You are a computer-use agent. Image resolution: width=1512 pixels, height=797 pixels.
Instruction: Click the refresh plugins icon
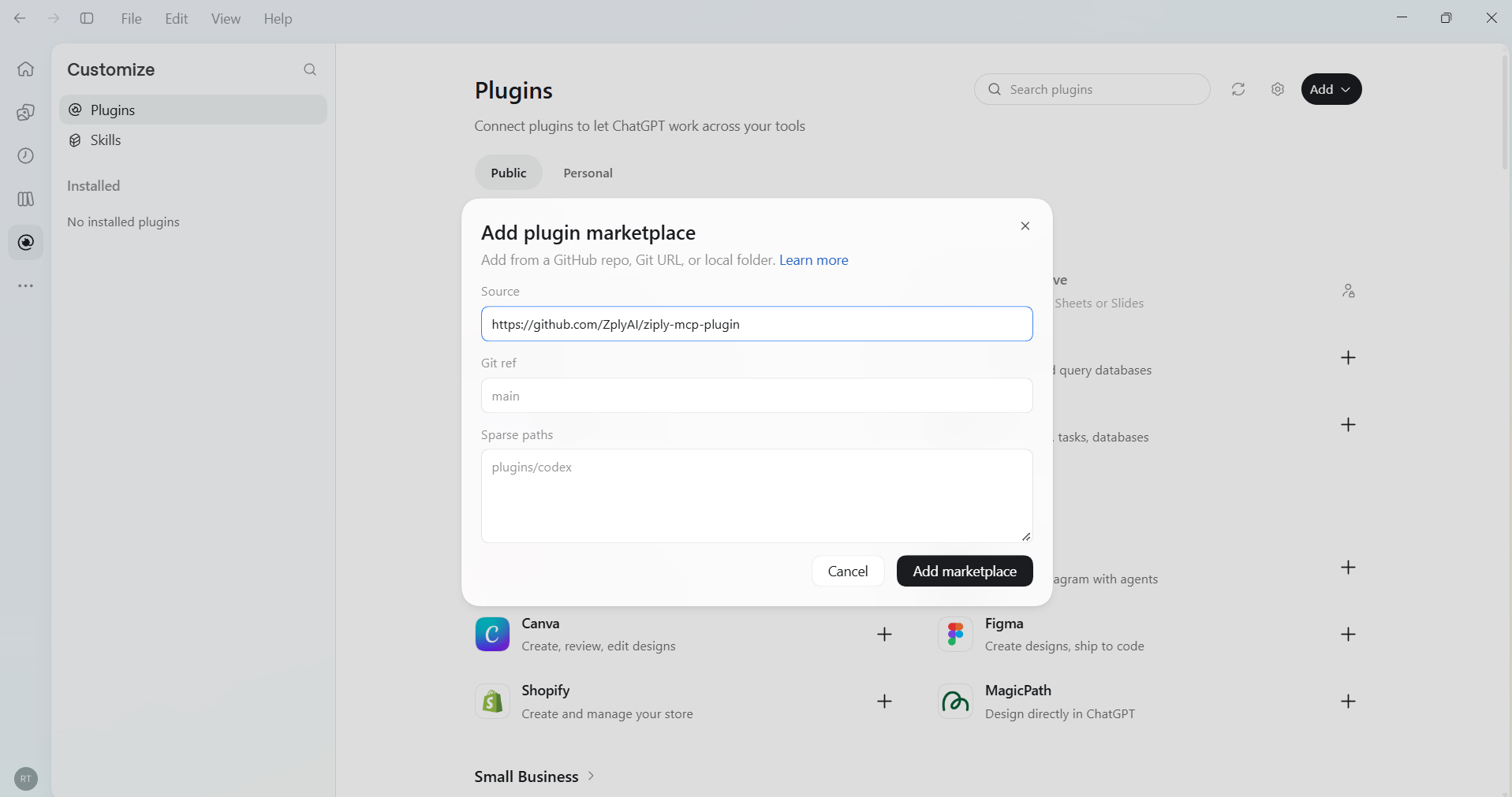coord(1238,89)
